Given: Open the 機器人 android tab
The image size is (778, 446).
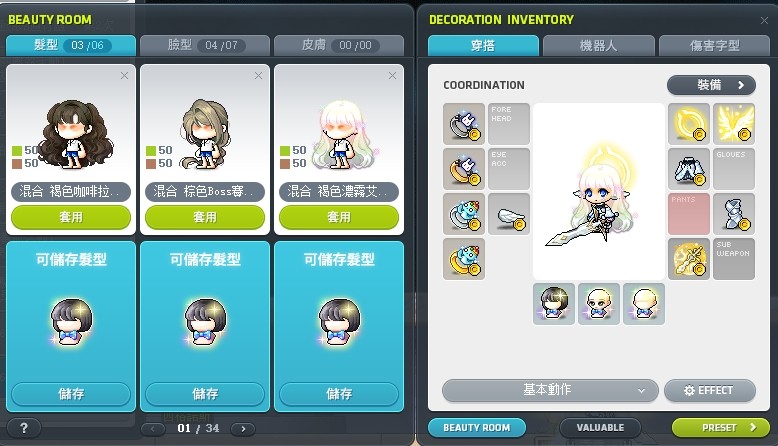Looking at the screenshot, I should tap(598, 46).
